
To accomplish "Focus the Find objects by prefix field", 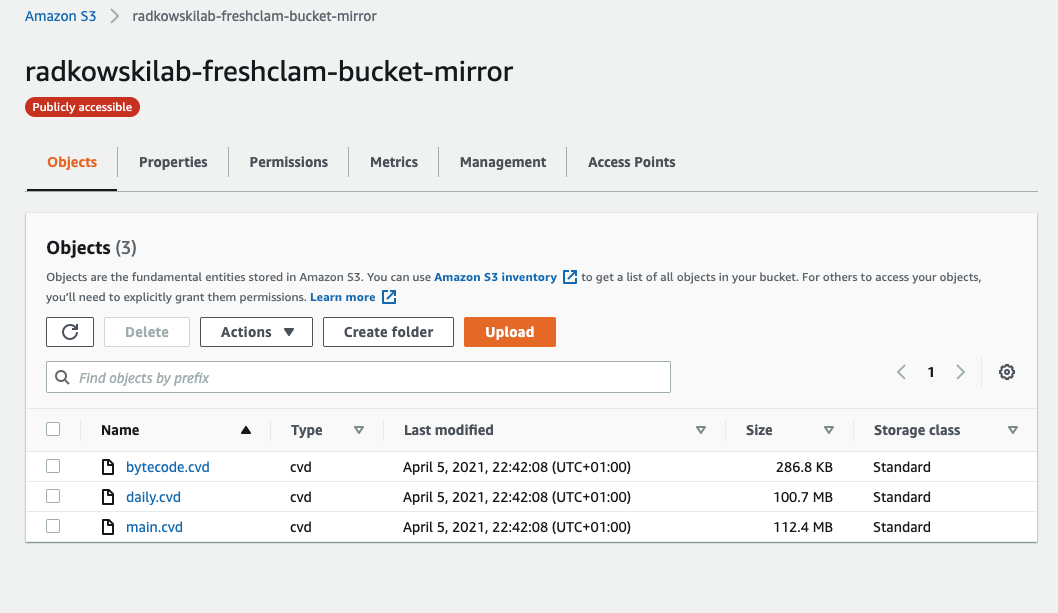I will click(358, 377).
